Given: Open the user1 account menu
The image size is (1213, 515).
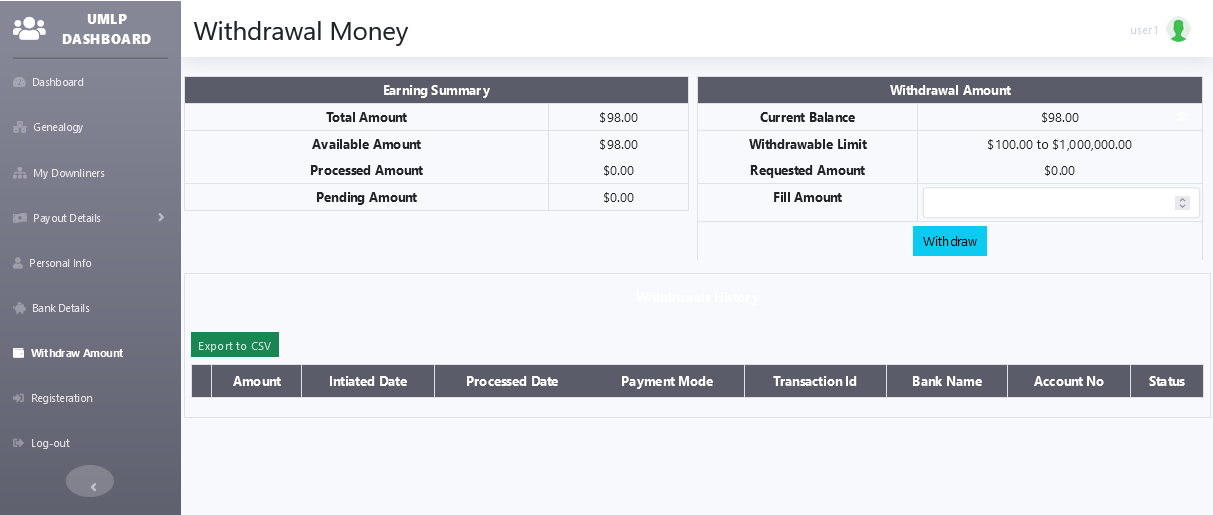Looking at the screenshot, I should pyautogui.click(x=1144, y=30).
